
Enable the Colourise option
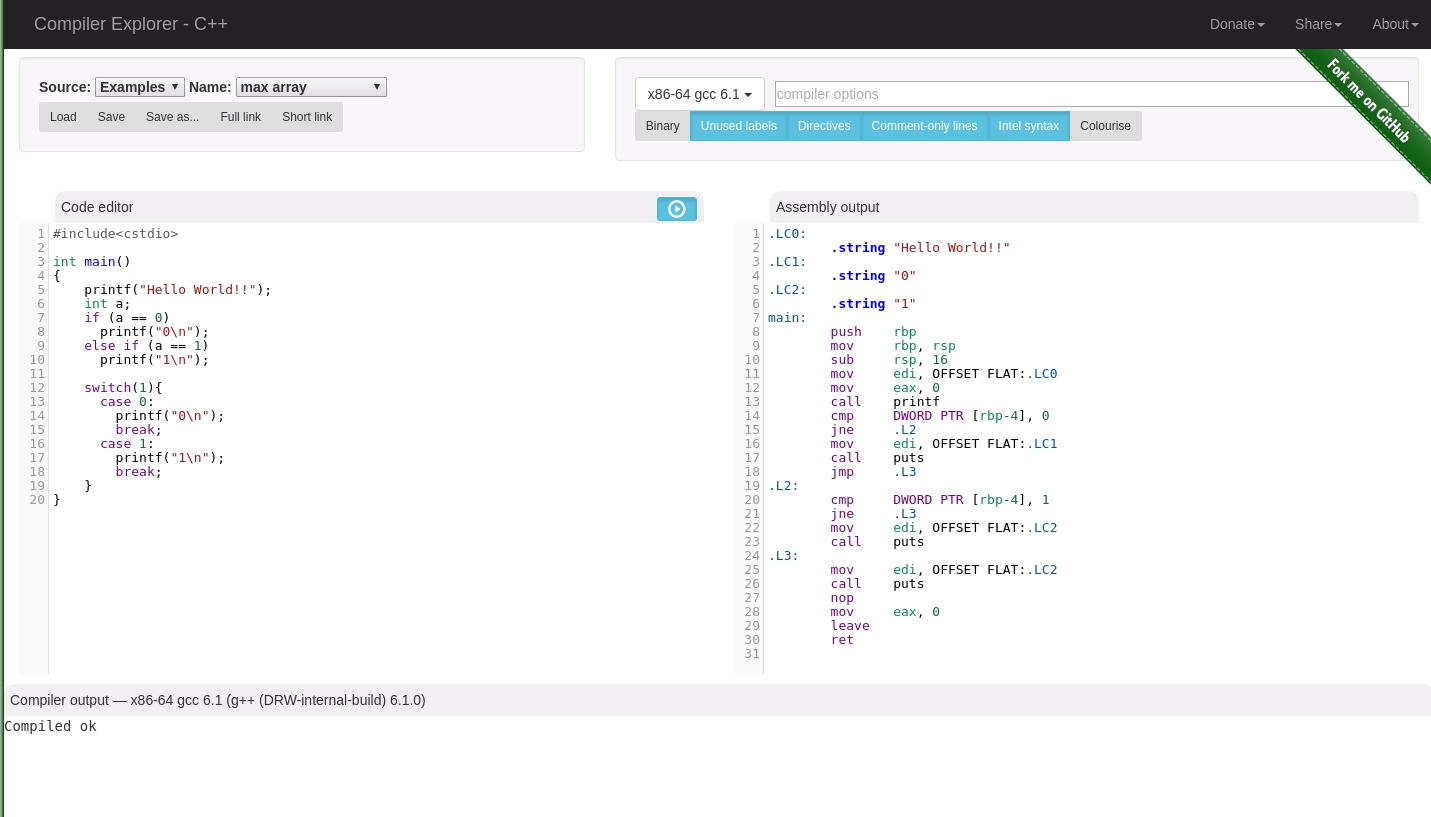(1105, 126)
